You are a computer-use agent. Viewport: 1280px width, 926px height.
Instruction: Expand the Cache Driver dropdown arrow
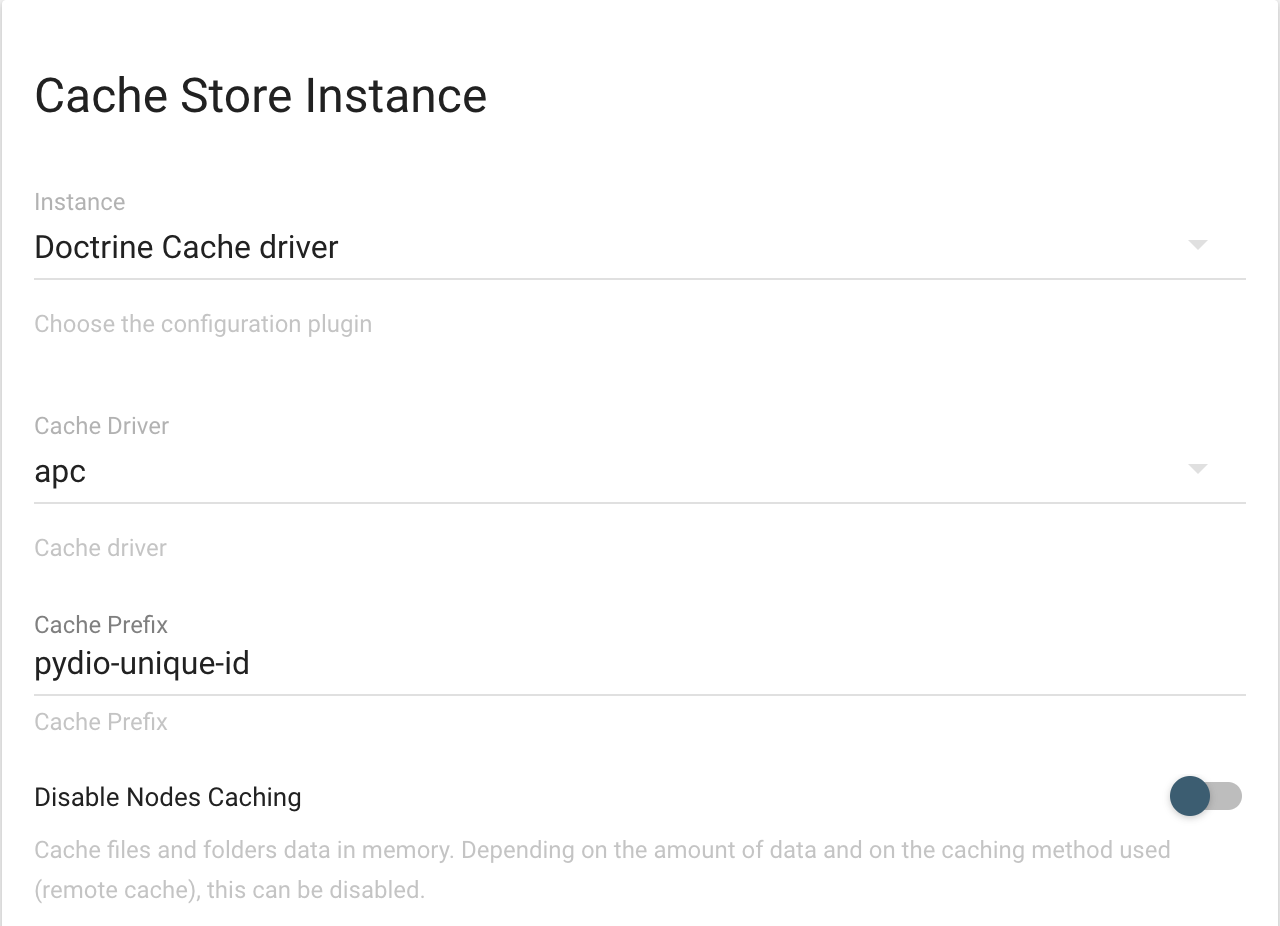click(1197, 469)
